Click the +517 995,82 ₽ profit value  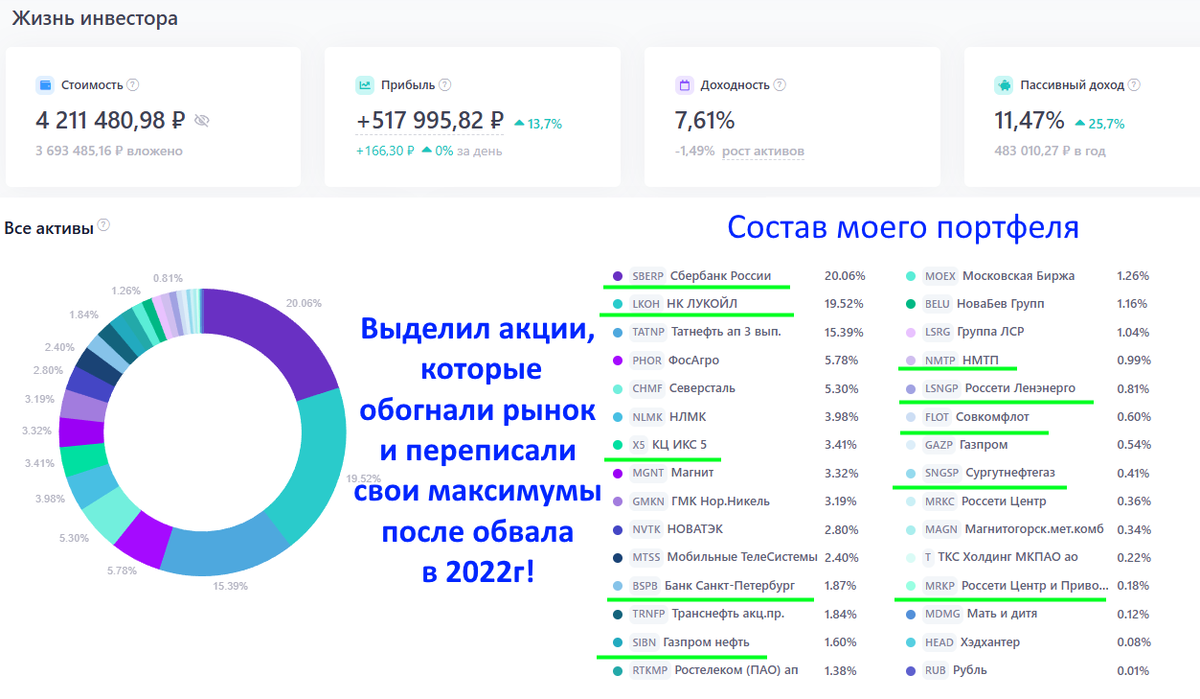click(x=430, y=121)
